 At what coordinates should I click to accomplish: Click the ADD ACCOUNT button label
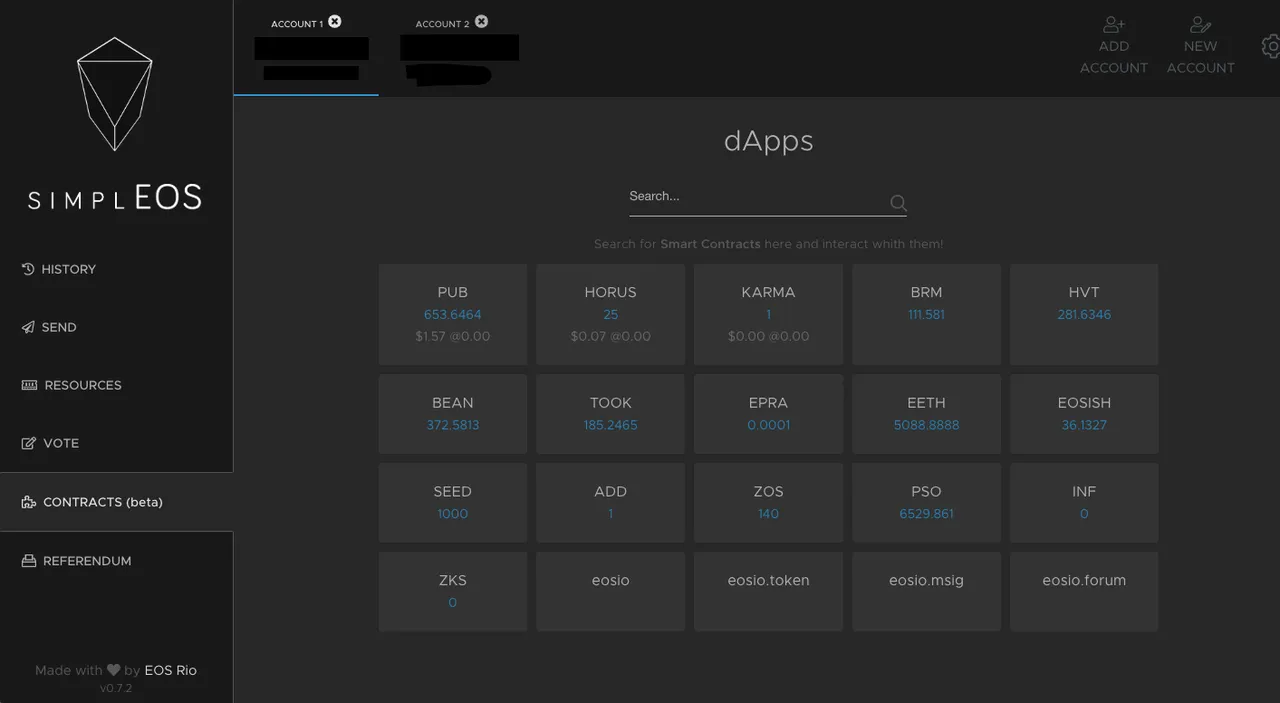click(1114, 57)
